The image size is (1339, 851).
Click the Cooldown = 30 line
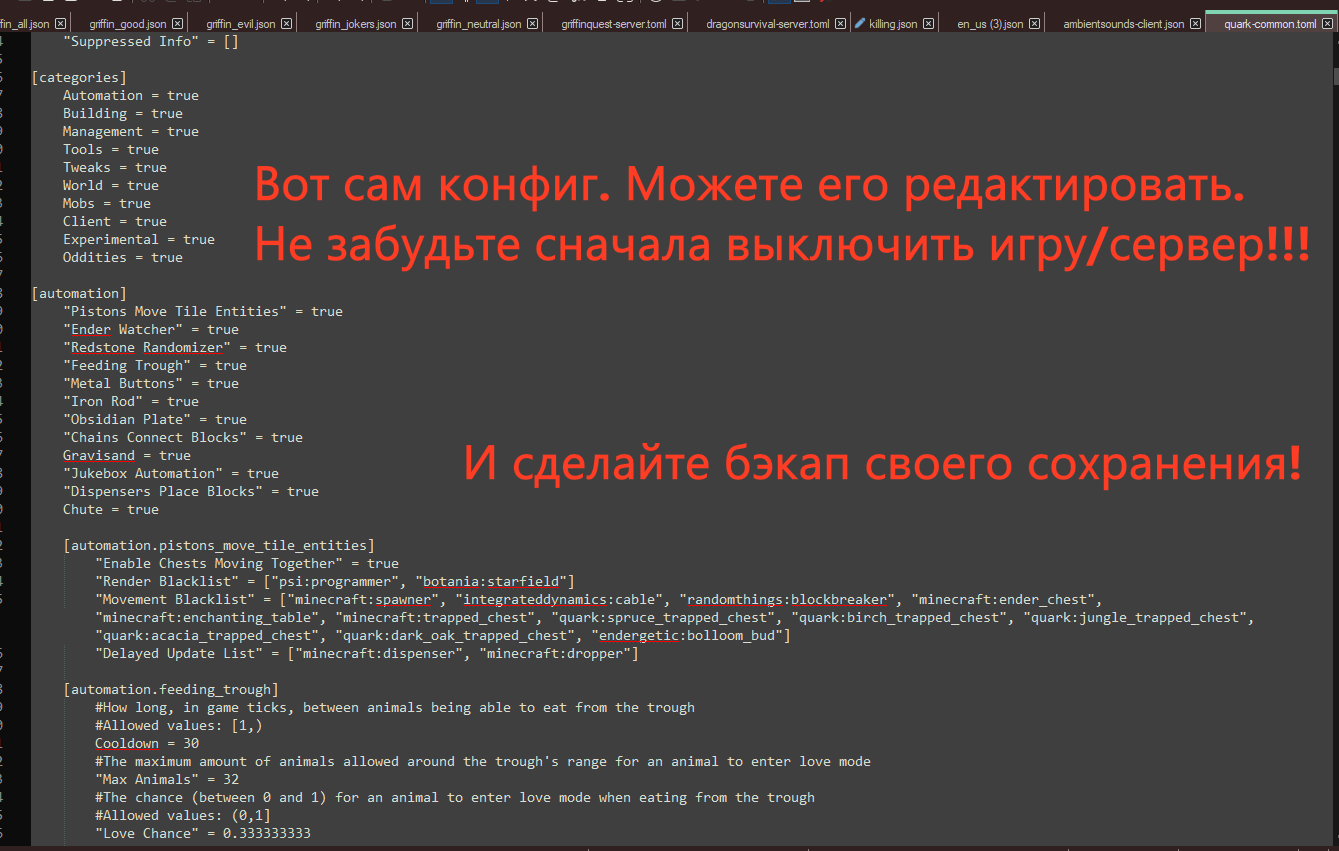(x=146, y=743)
